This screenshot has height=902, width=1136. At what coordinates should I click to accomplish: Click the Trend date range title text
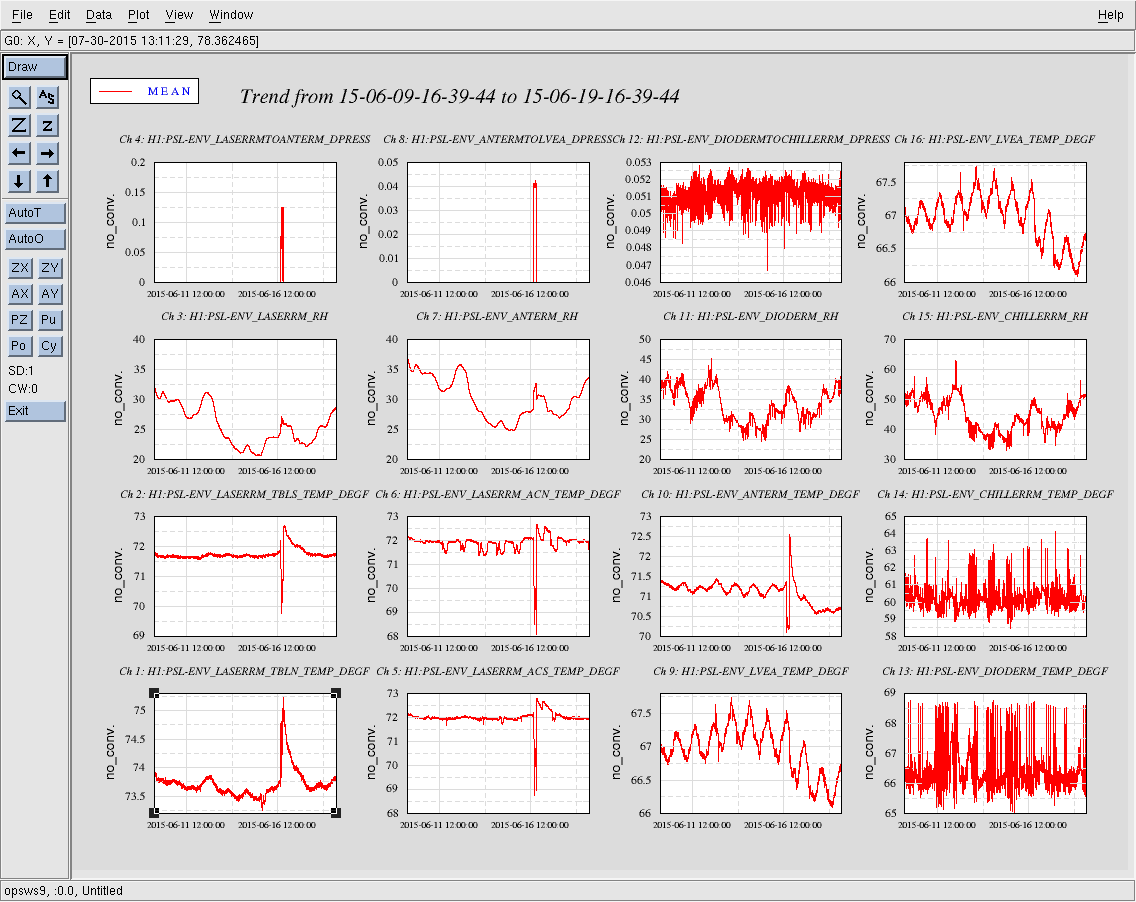coord(459,96)
